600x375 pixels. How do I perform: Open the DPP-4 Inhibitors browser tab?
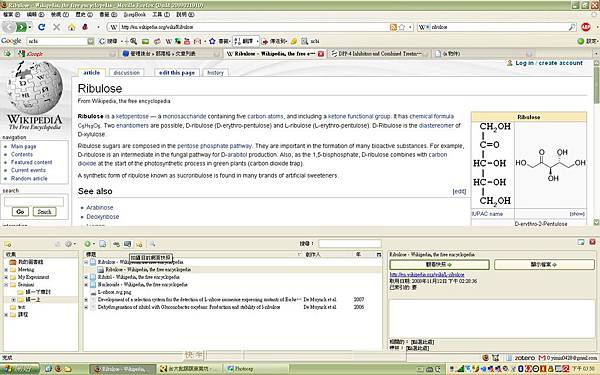(x=379, y=54)
